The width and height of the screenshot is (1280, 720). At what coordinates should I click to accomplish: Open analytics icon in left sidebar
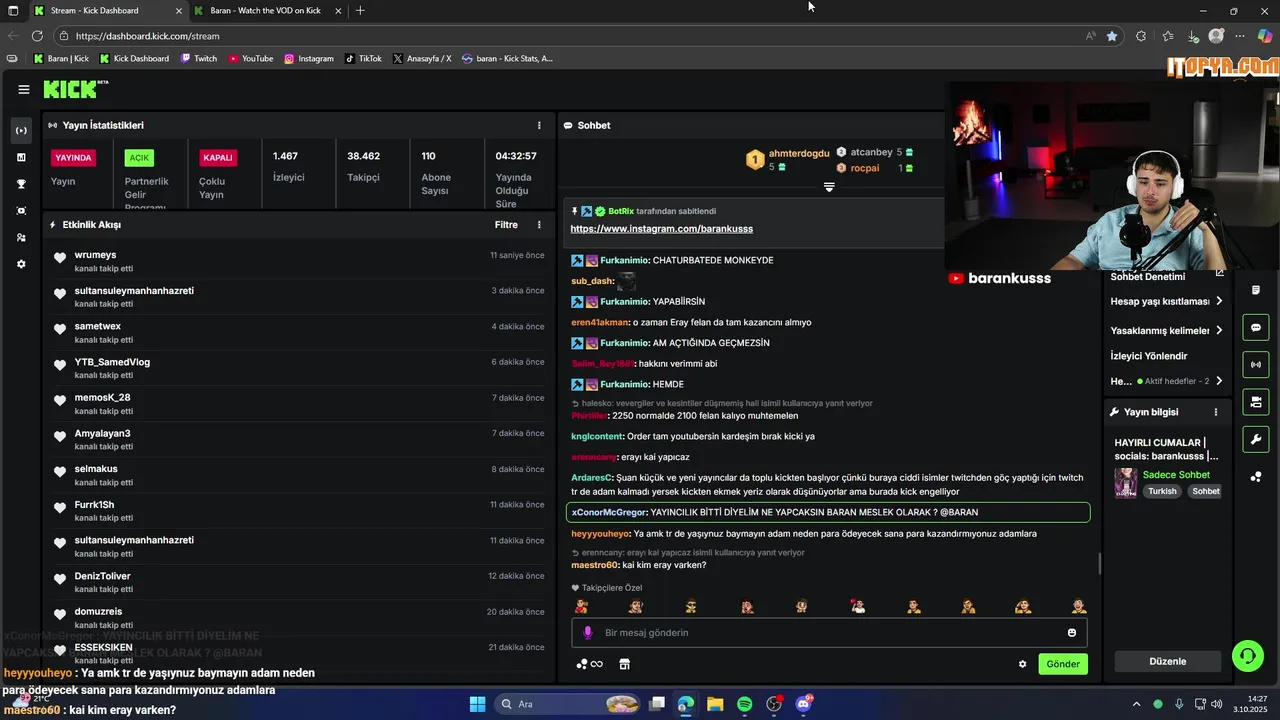click(x=21, y=157)
